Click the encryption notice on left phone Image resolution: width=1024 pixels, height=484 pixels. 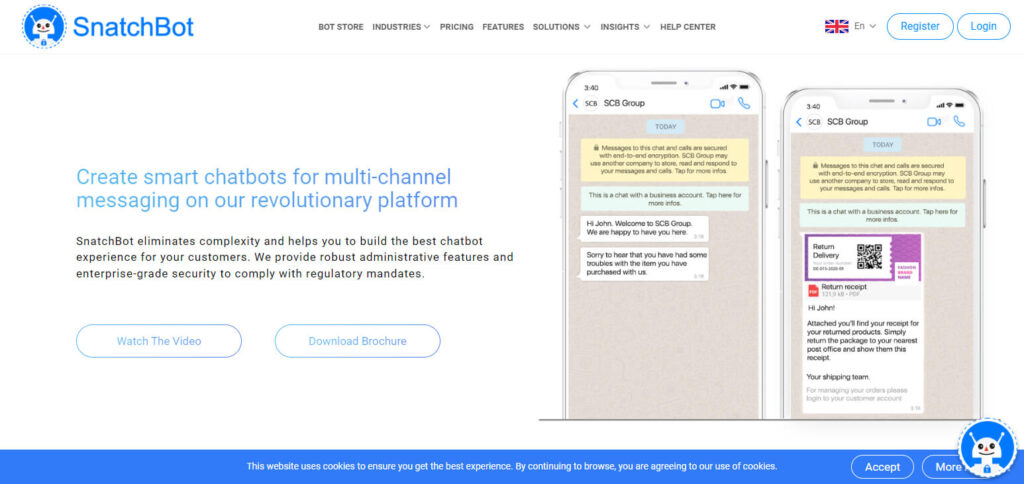pos(665,159)
